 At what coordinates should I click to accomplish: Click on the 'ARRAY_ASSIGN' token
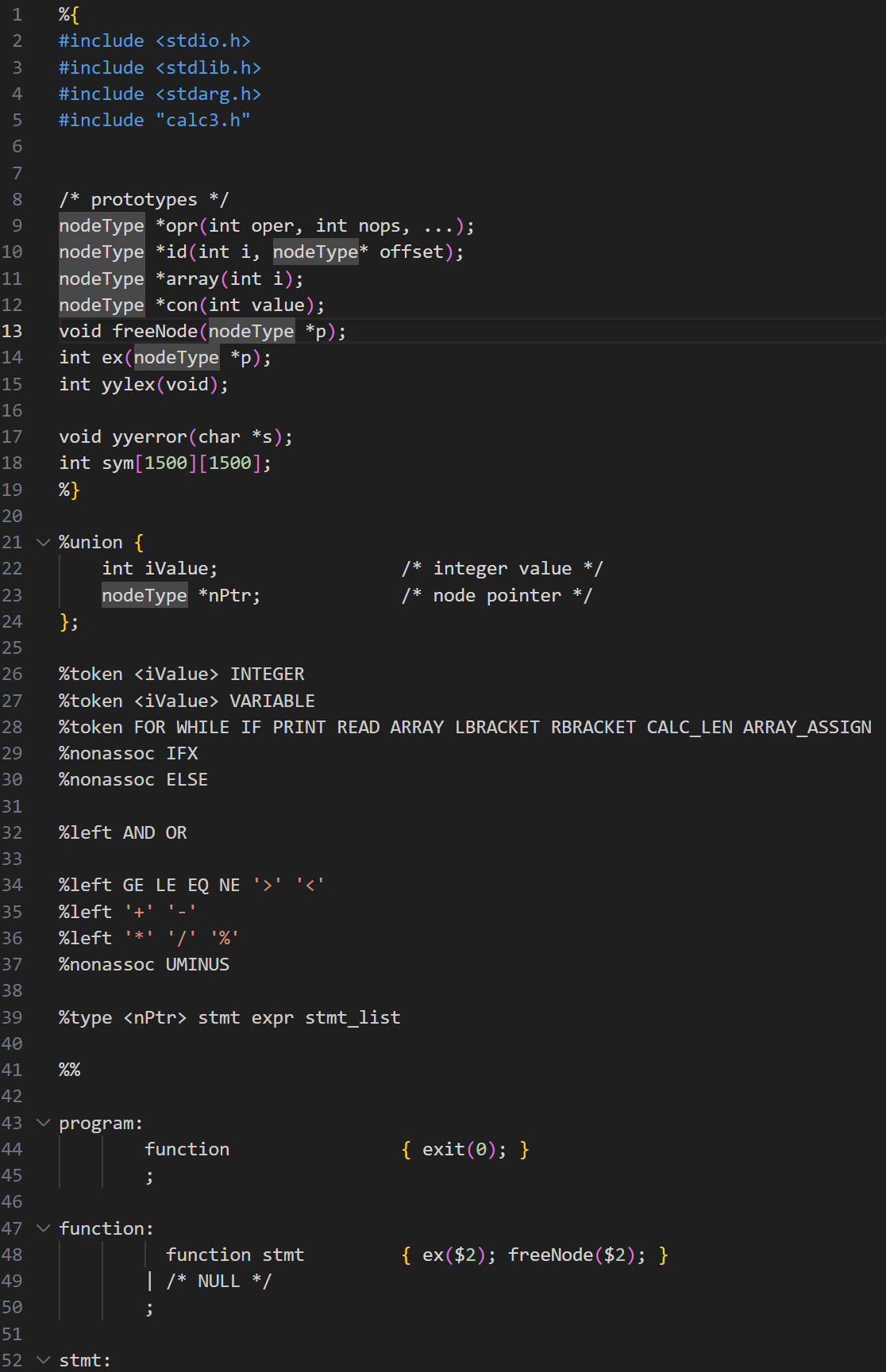click(807, 727)
